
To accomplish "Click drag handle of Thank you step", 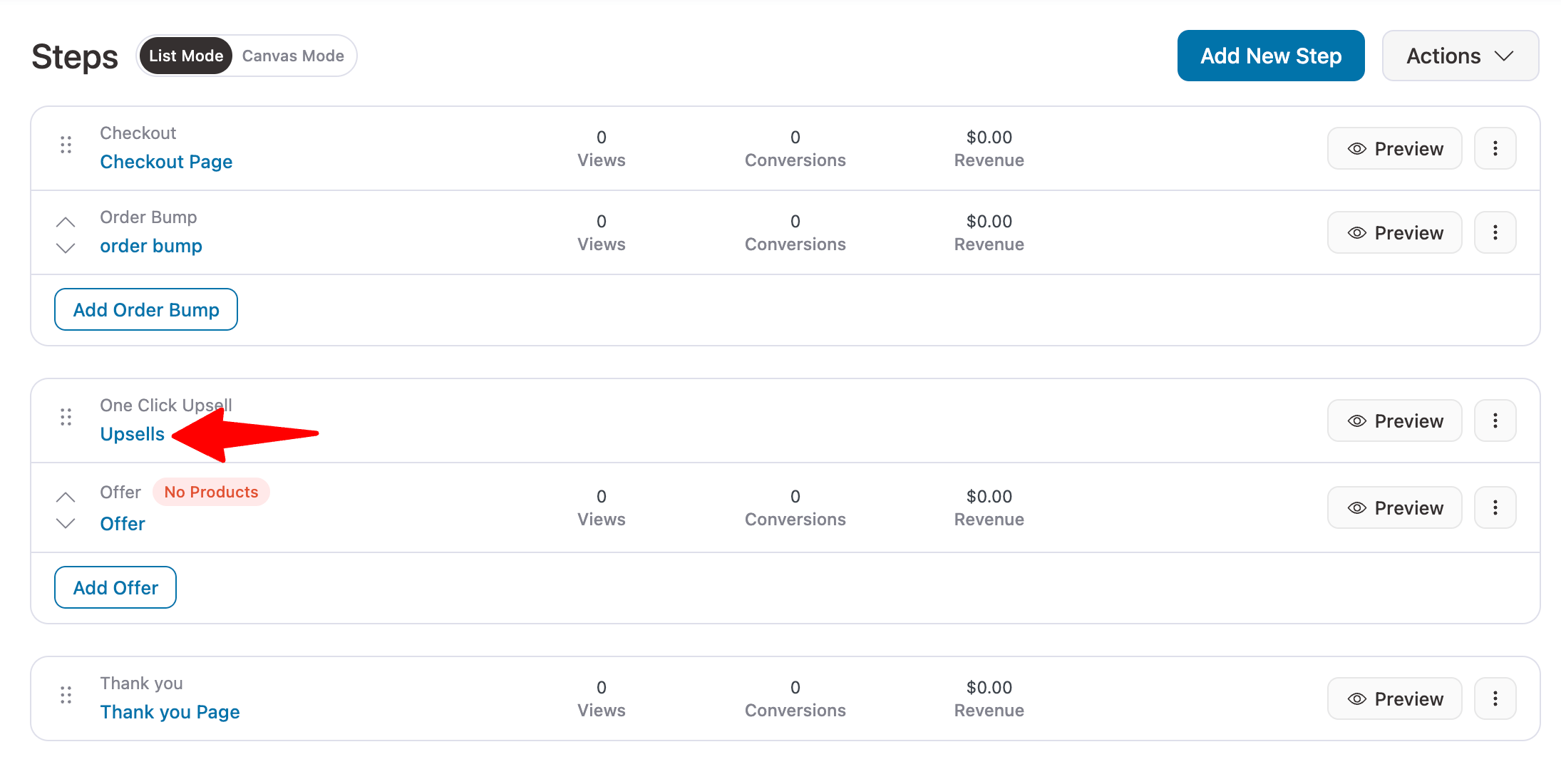I will (66, 696).
